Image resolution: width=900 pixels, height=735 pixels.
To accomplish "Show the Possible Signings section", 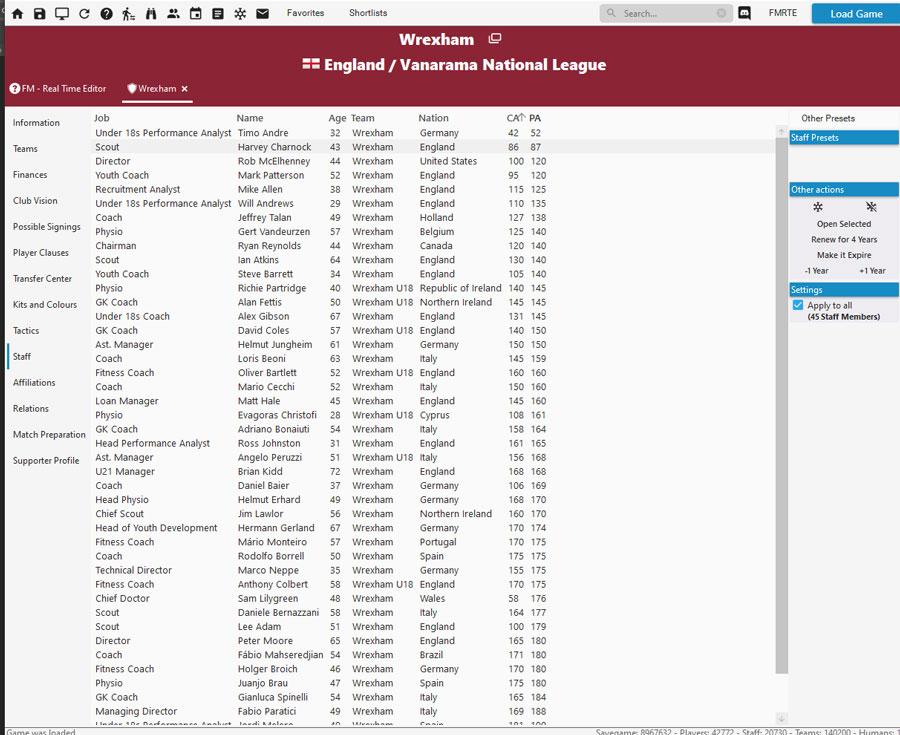I will pyautogui.click(x=46, y=227).
